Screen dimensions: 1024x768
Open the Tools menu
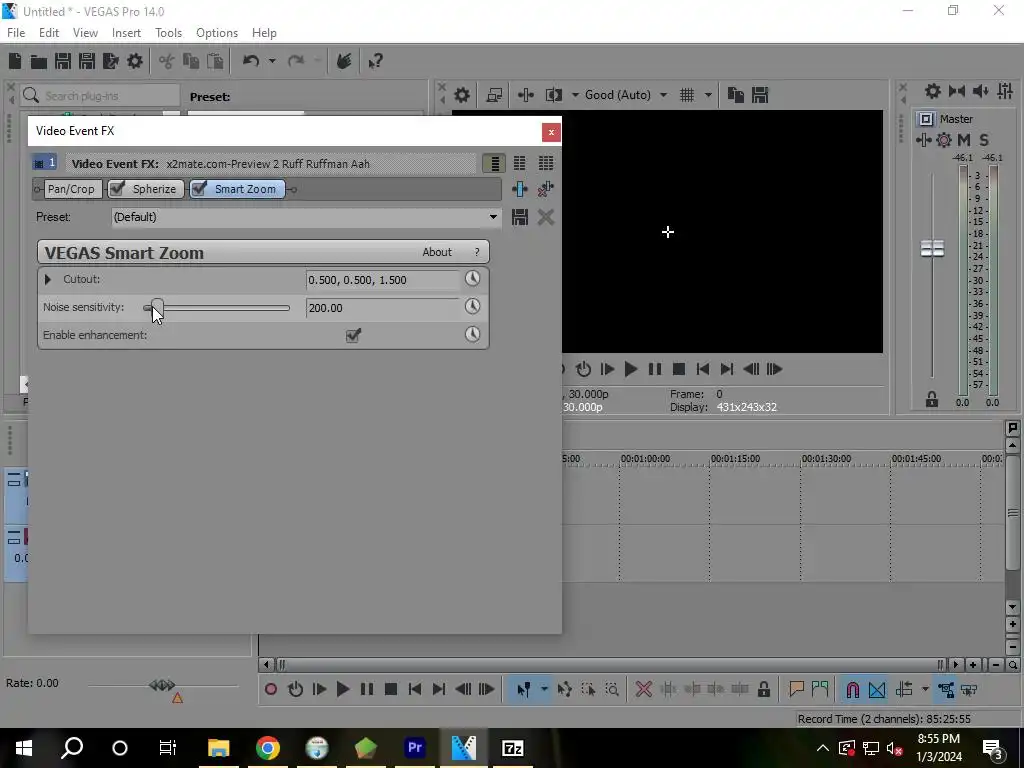coord(168,33)
